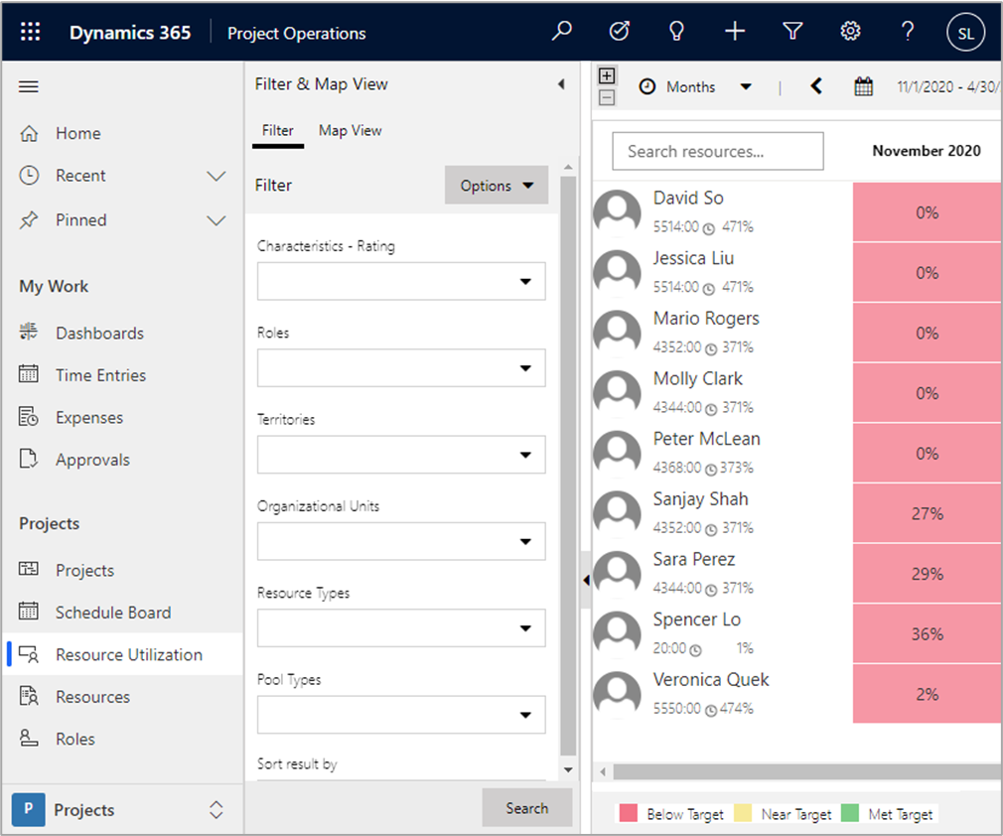Open the Resource Types dropdown
This screenshot has width=1003, height=836.
(x=401, y=628)
